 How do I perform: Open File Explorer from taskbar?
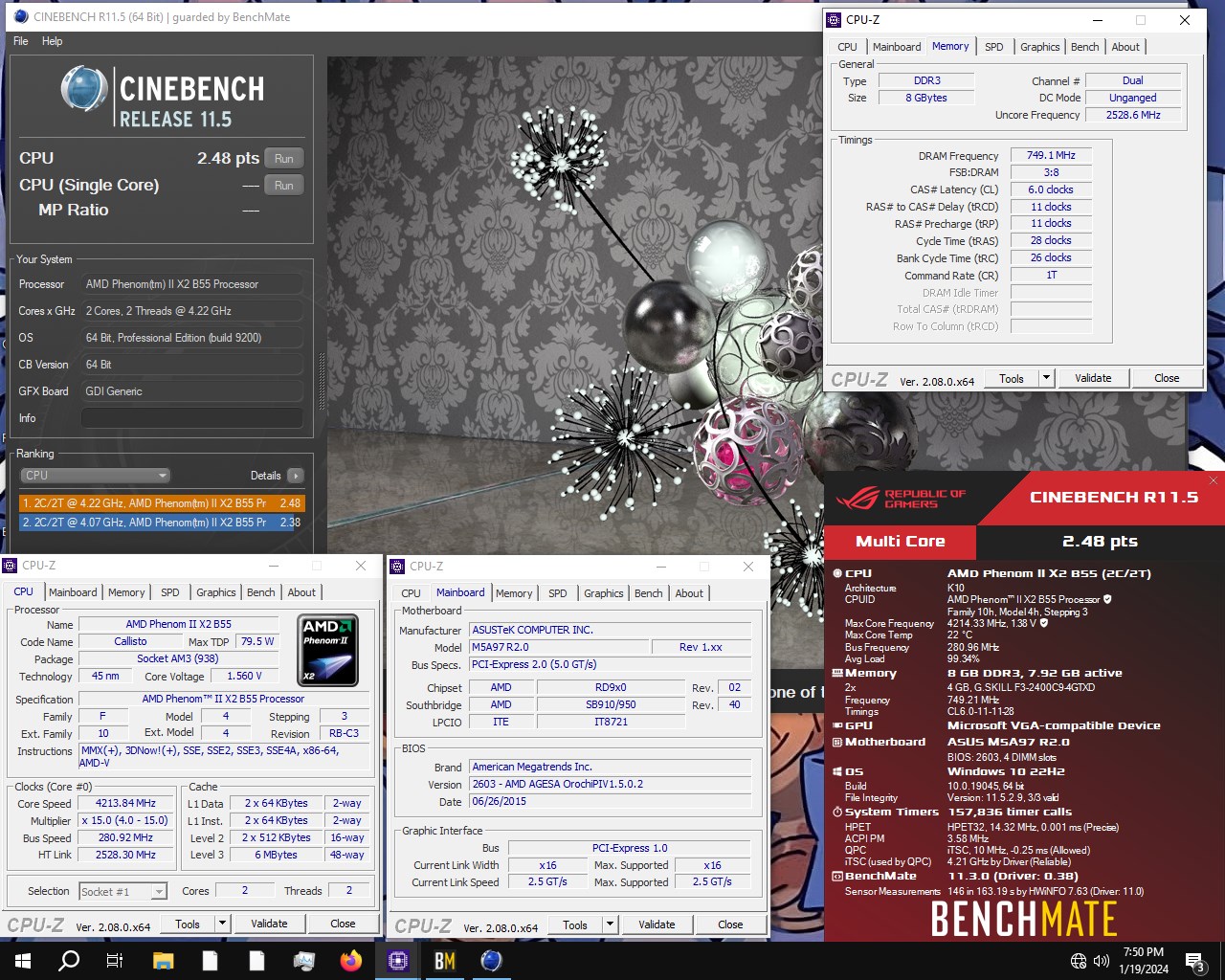click(x=163, y=961)
